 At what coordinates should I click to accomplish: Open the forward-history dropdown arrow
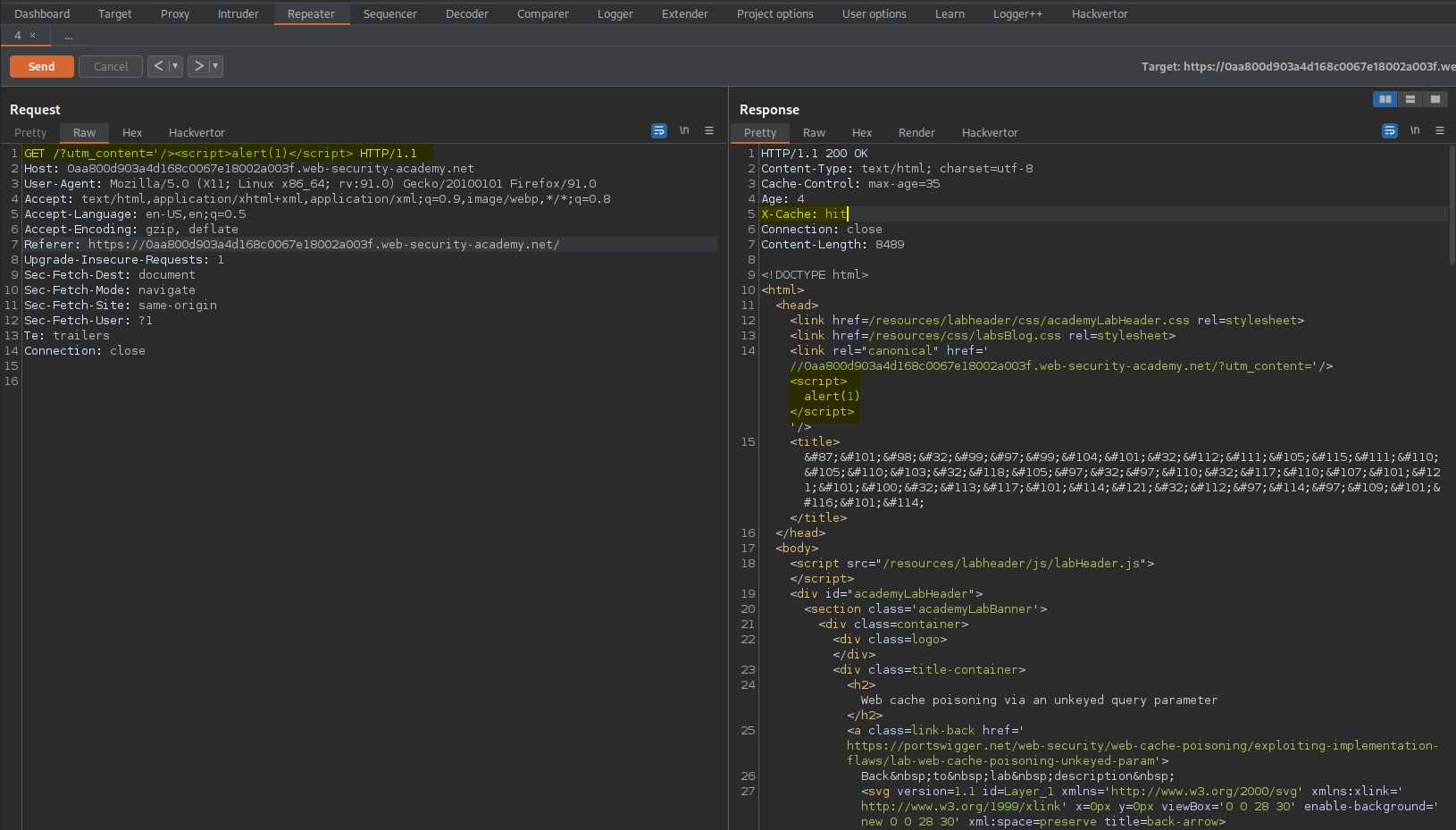[215, 66]
